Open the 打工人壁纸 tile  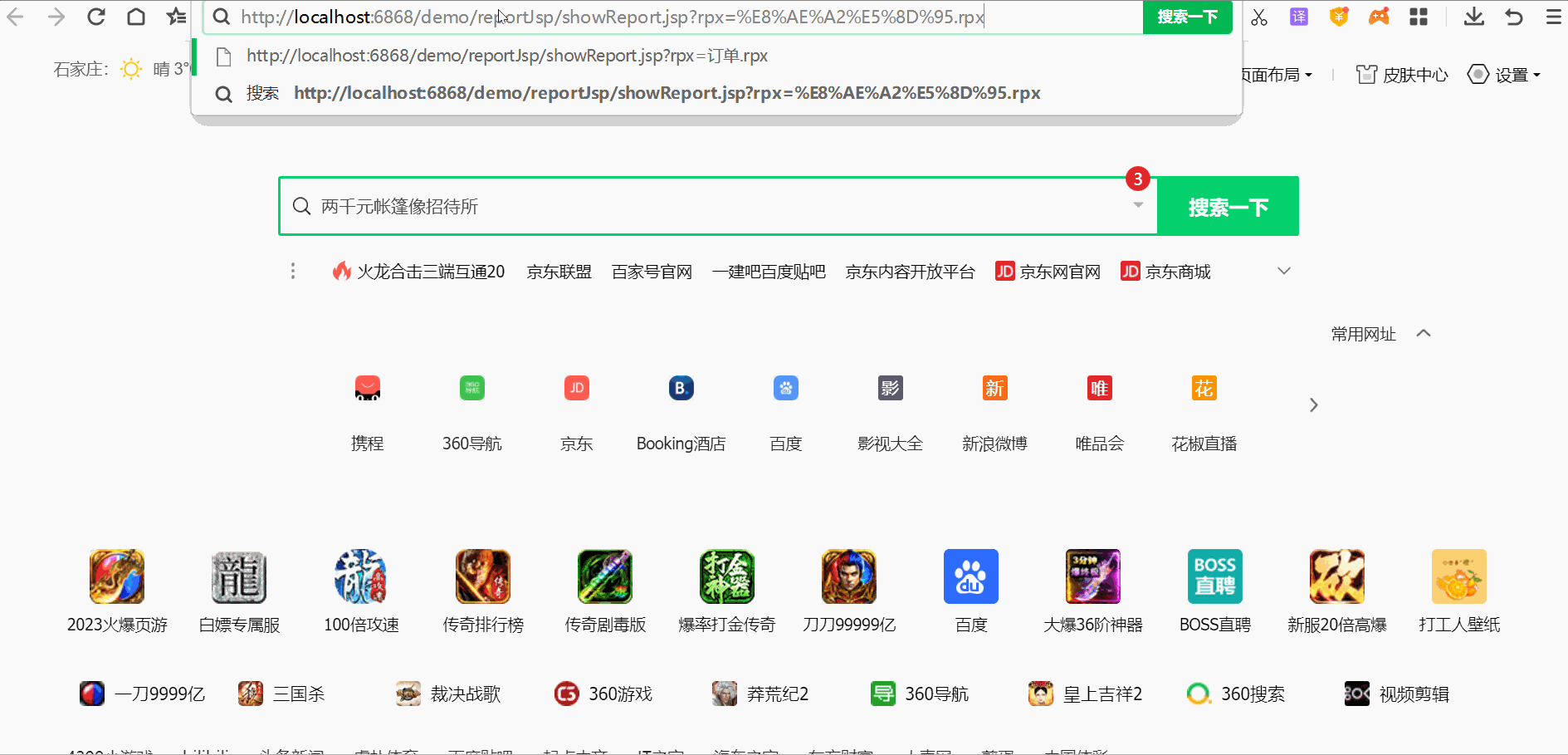(1459, 576)
